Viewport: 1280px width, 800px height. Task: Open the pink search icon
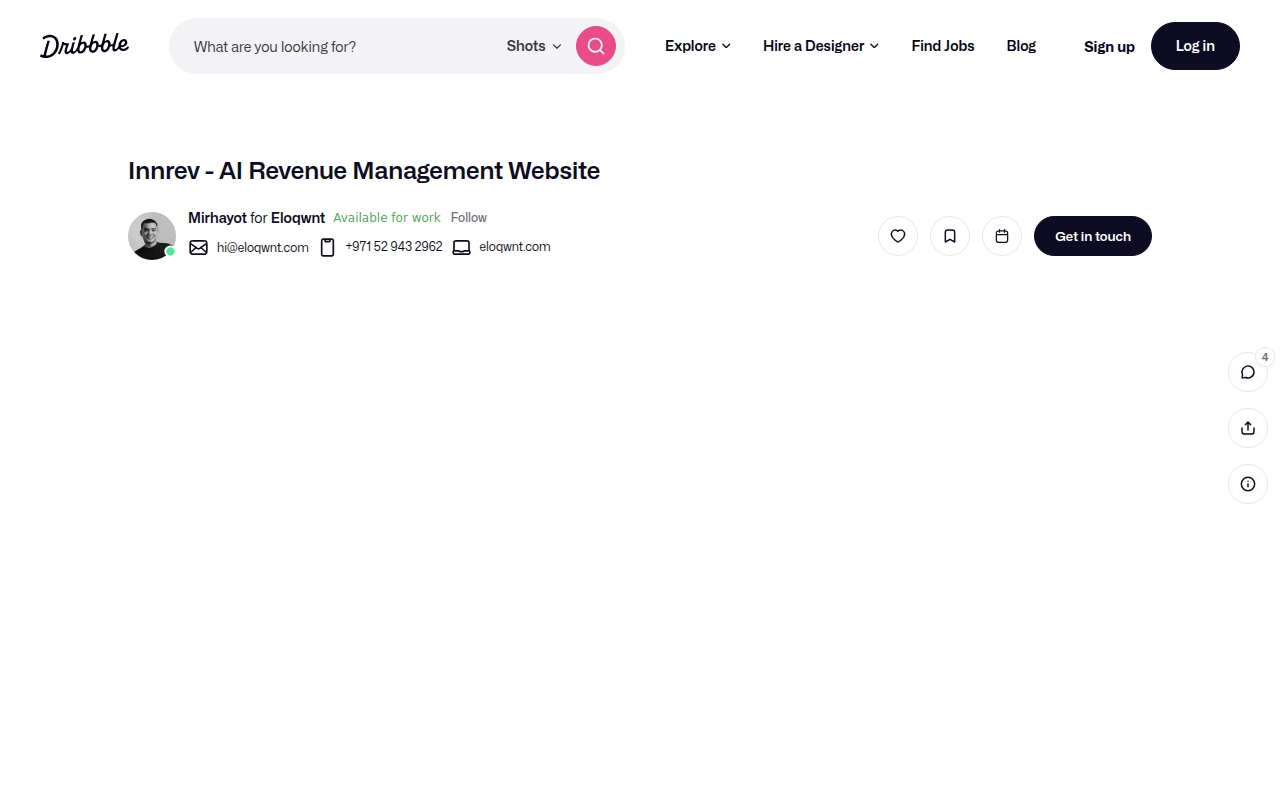coord(595,46)
